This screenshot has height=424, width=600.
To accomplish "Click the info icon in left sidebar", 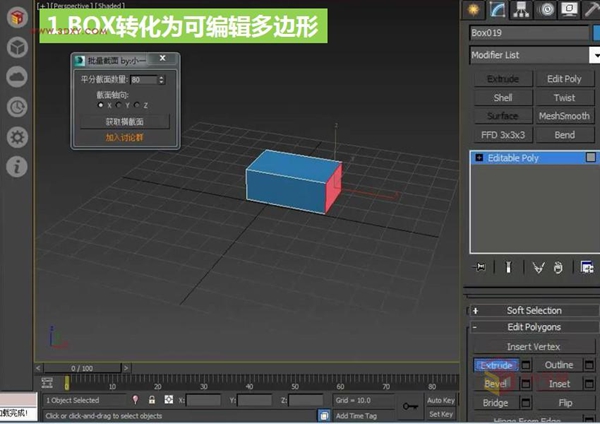I will (17, 167).
